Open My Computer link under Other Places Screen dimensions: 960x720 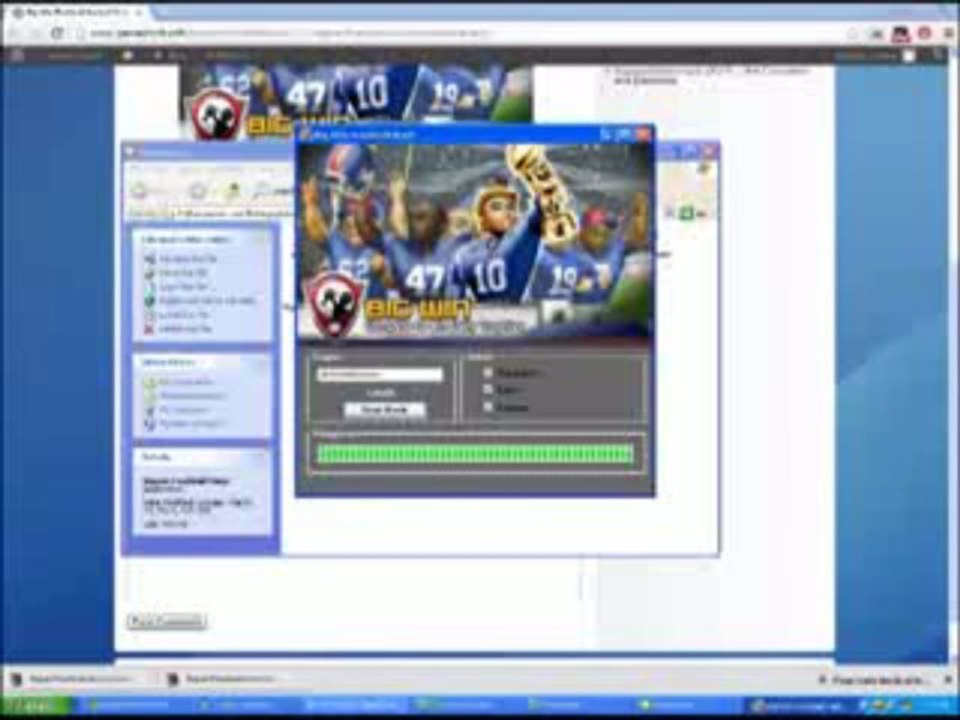177,410
